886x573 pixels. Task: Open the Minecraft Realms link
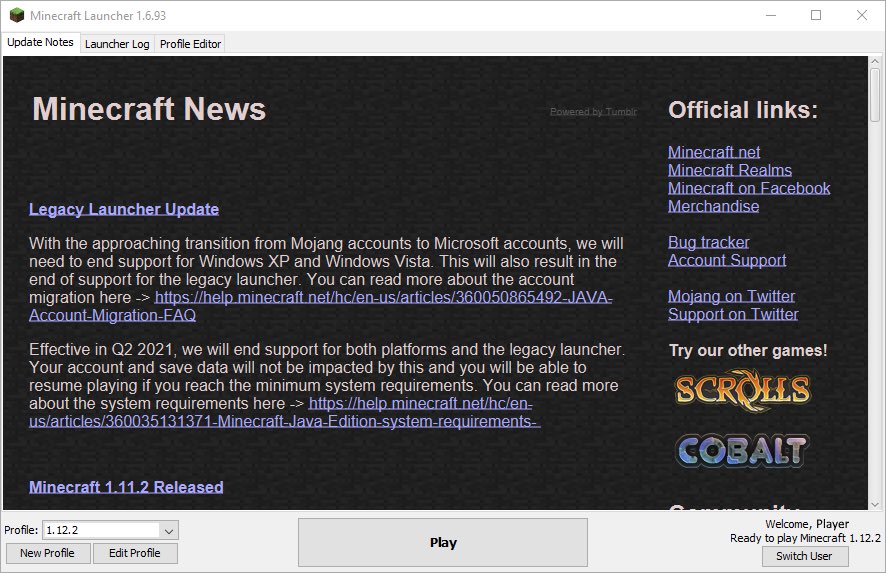coord(729,170)
